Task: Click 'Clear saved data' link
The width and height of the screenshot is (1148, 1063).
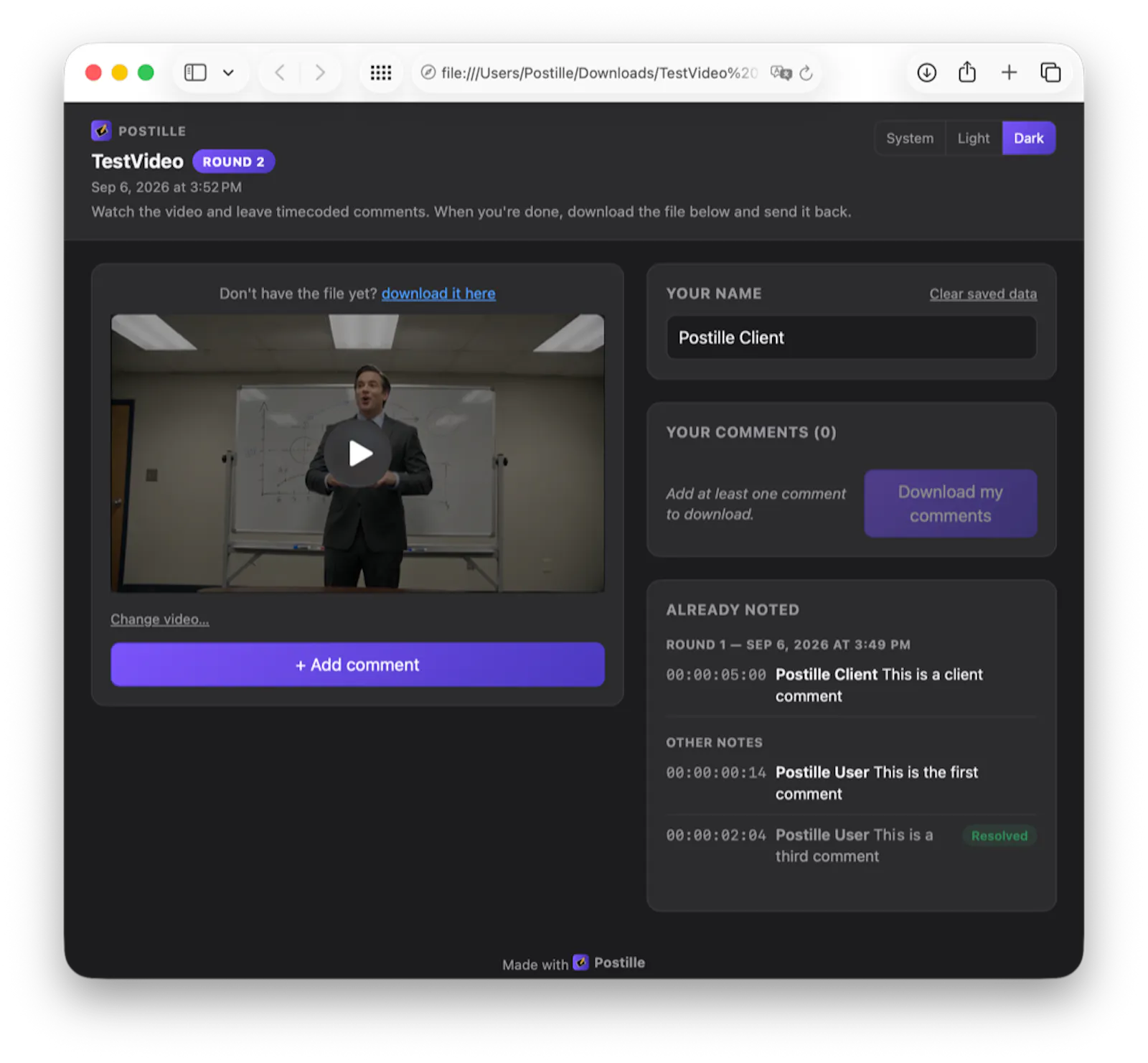Action: (x=983, y=294)
